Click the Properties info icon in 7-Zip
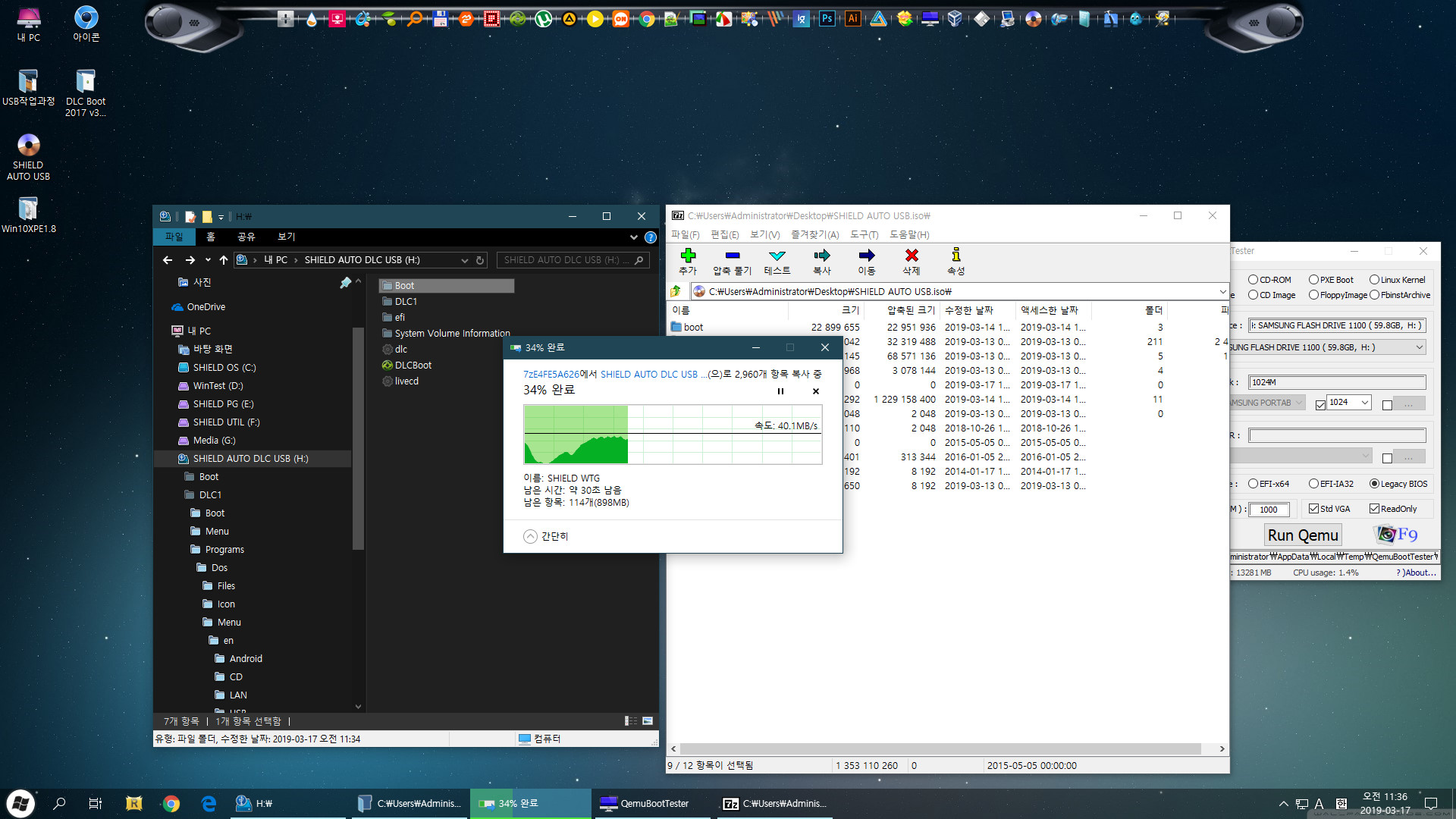The height and width of the screenshot is (819, 1456). (956, 255)
